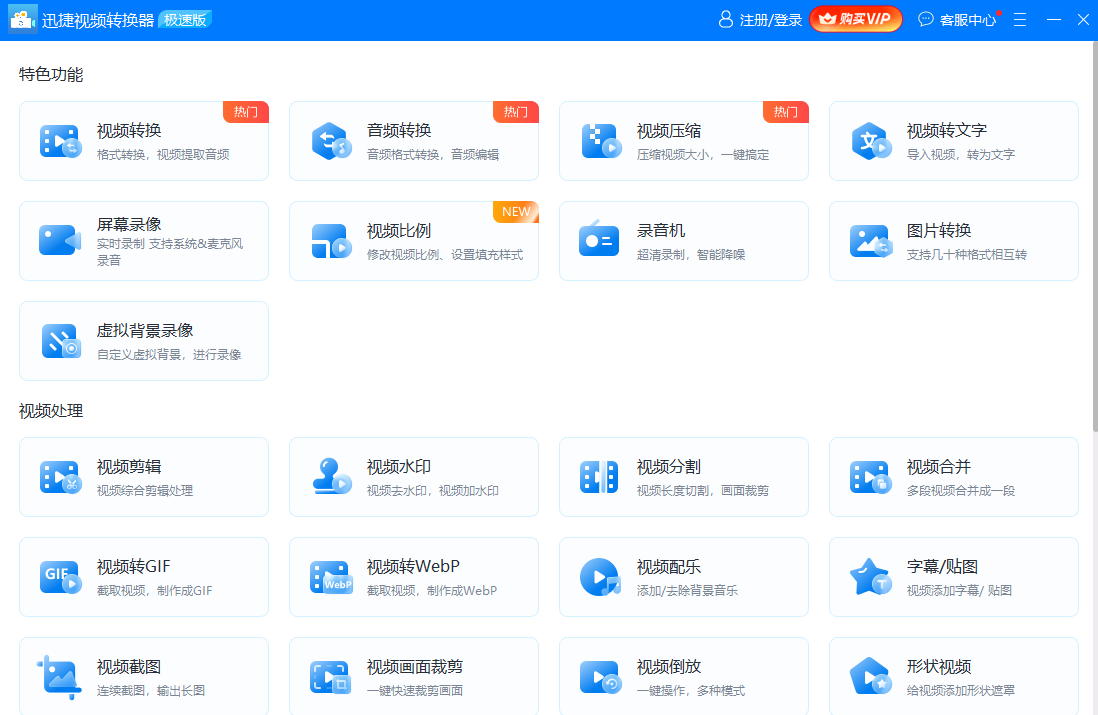The image size is (1098, 715).
Task: Open the hamburger menu in the title bar
Action: 1019,19
